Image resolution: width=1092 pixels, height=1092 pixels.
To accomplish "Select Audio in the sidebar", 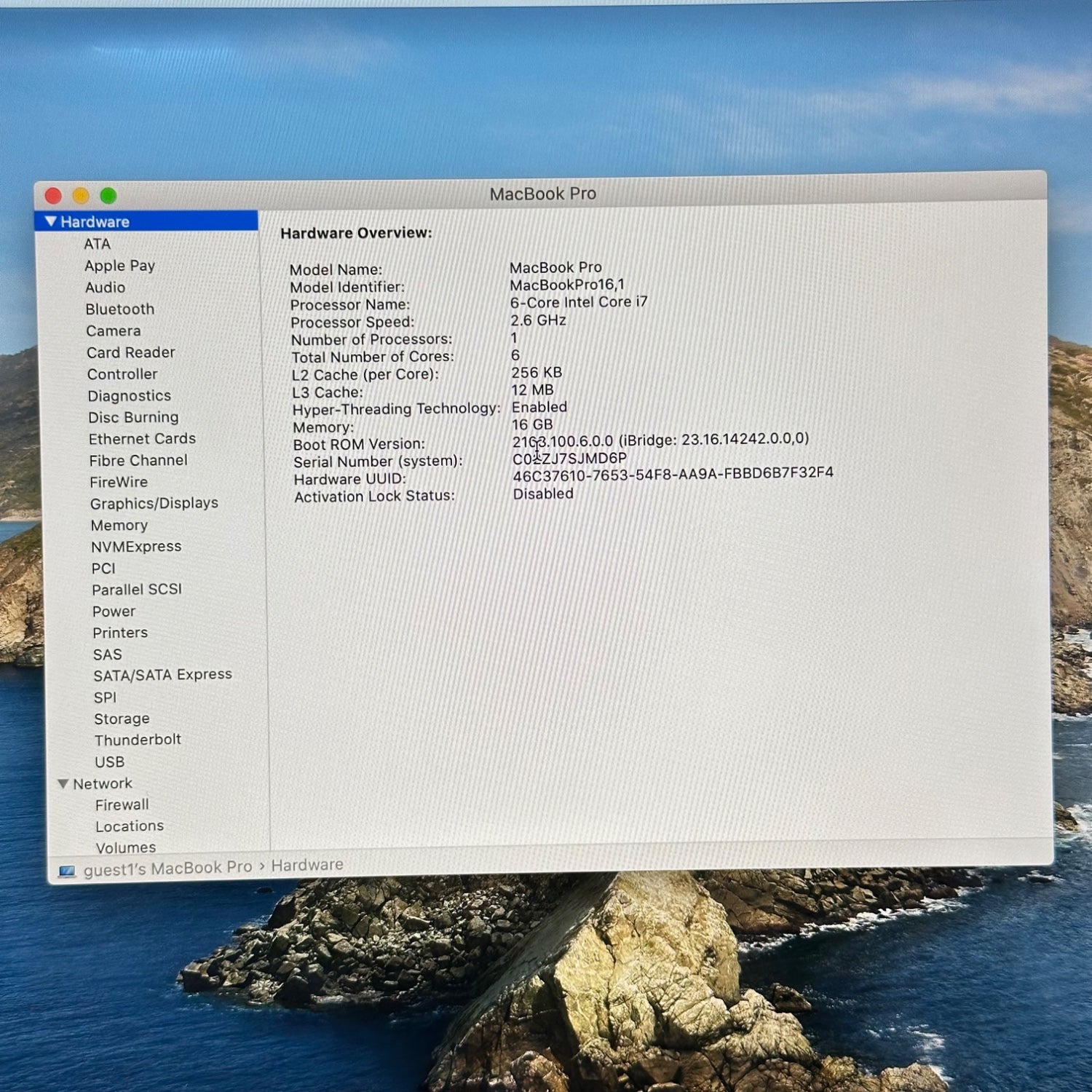I will pos(105,288).
